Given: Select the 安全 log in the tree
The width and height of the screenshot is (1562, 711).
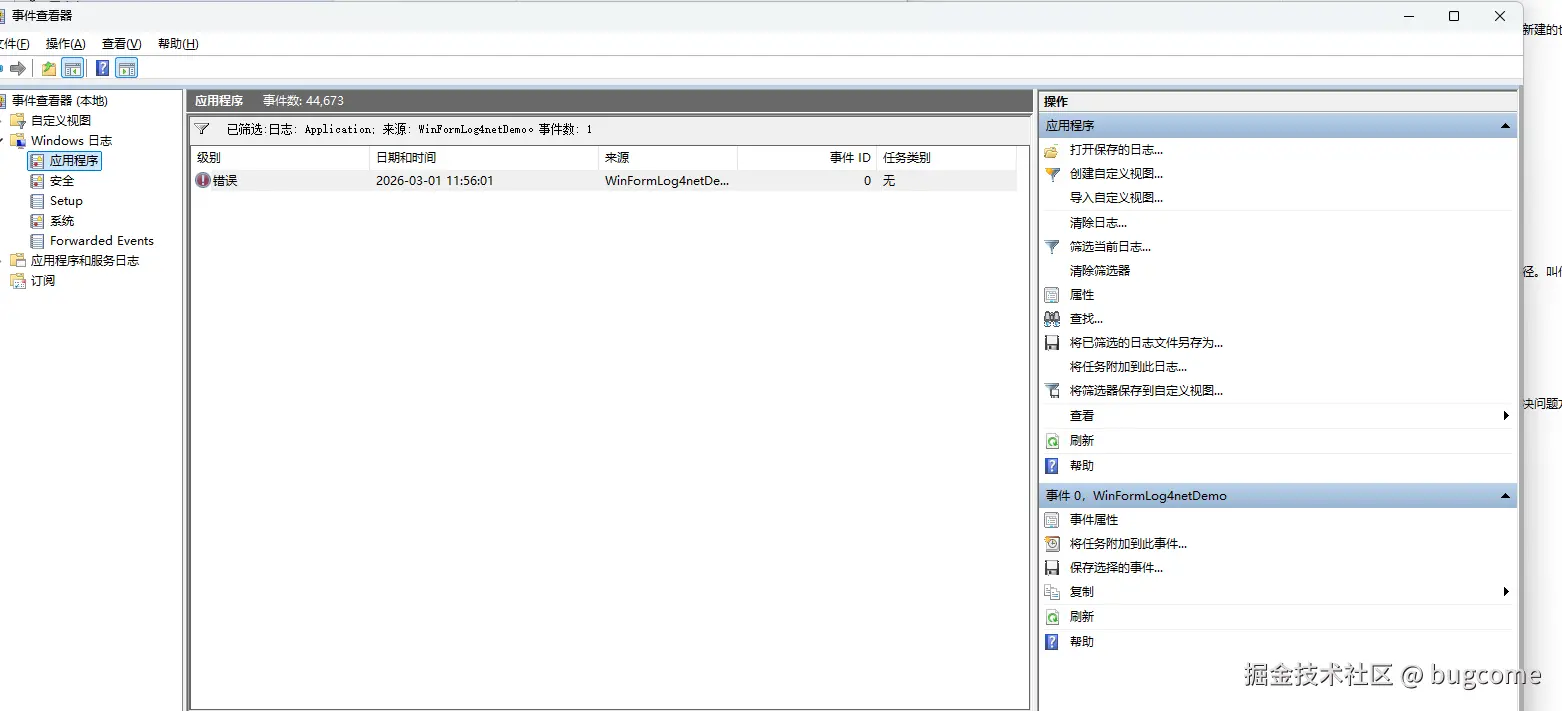Looking at the screenshot, I should (x=62, y=181).
